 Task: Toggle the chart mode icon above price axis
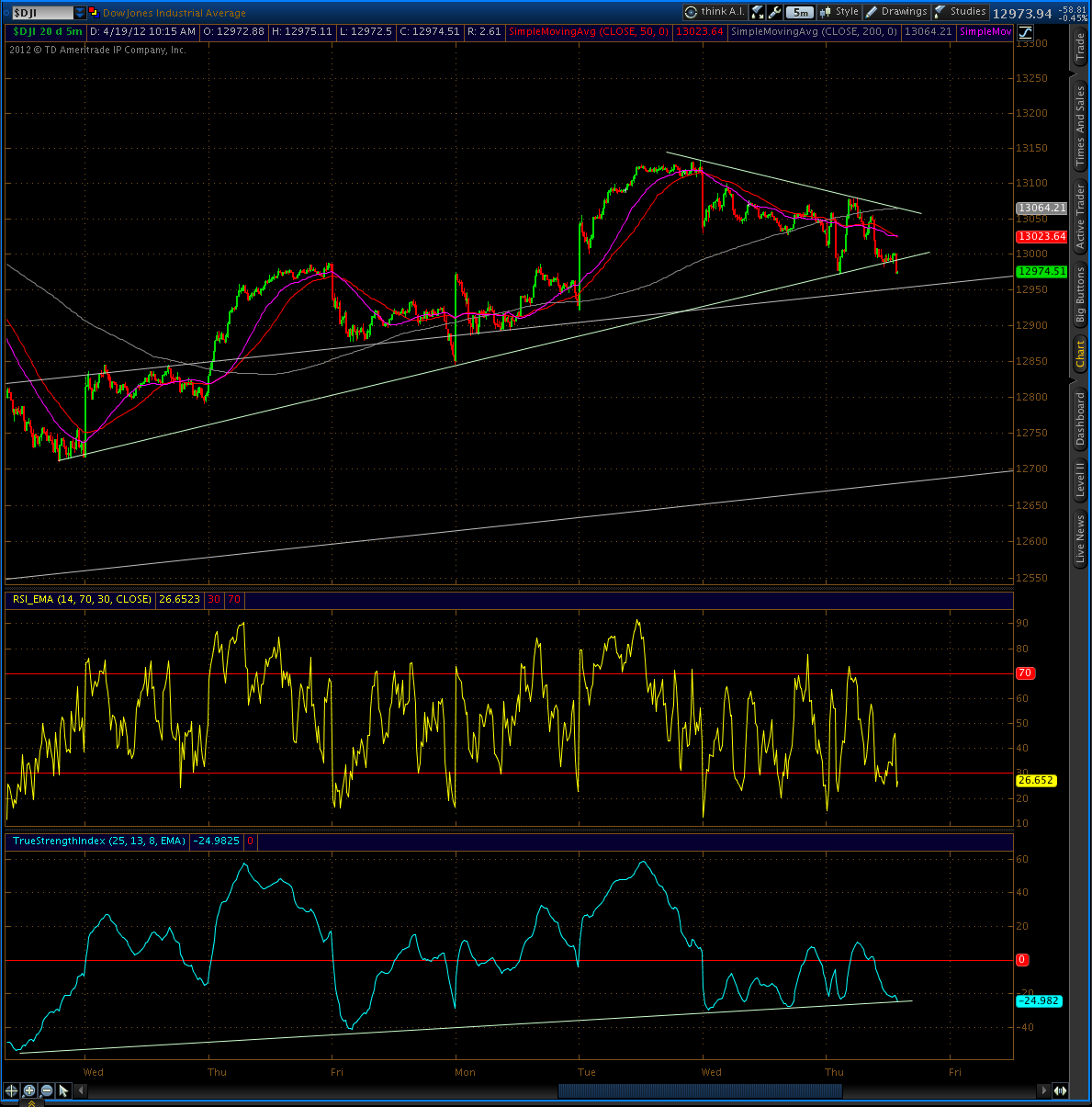tap(1024, 31)
